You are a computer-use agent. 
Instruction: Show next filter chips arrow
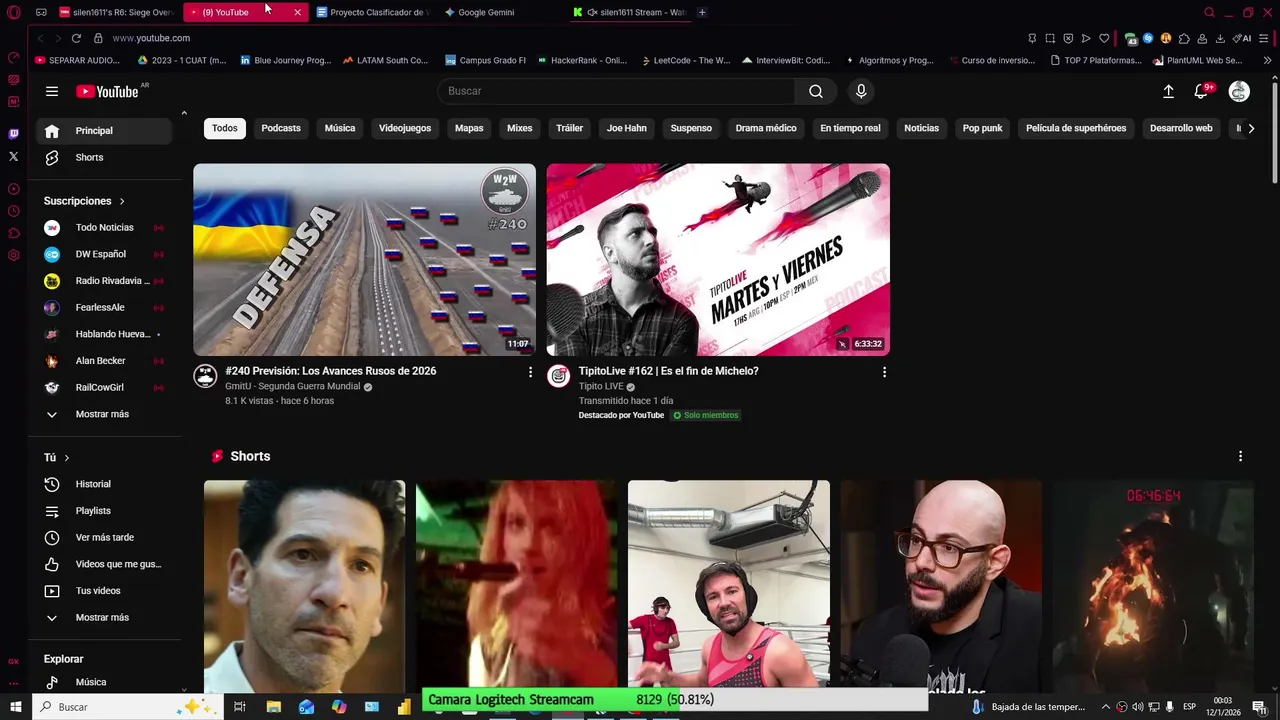pyautogui.click(x=1251, y=128)
